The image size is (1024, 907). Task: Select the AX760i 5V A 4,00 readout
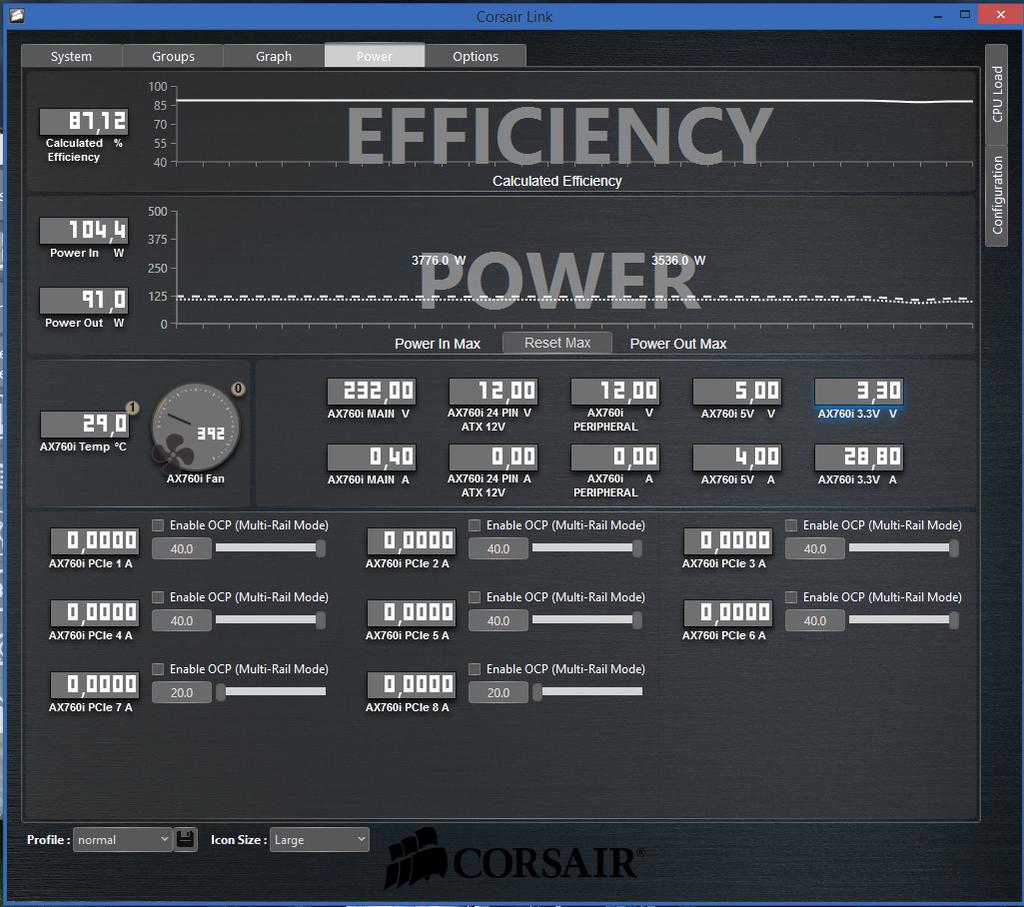(737, 457)
